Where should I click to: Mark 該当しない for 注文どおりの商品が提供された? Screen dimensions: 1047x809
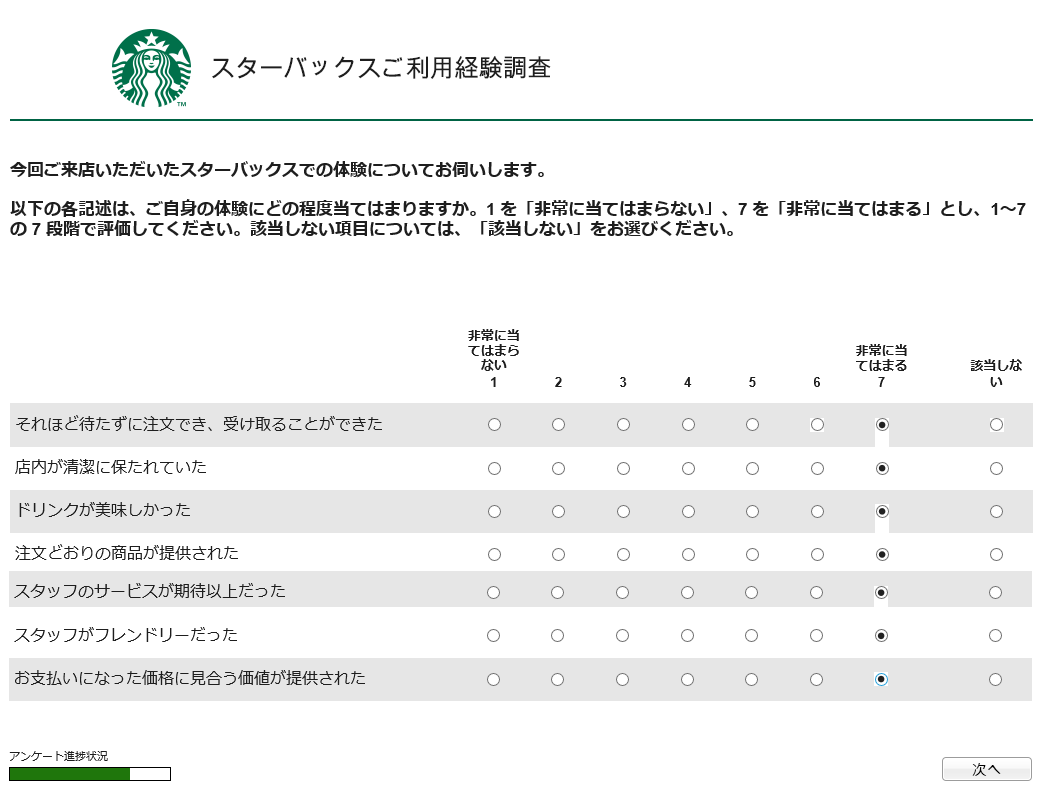(996, 555)
